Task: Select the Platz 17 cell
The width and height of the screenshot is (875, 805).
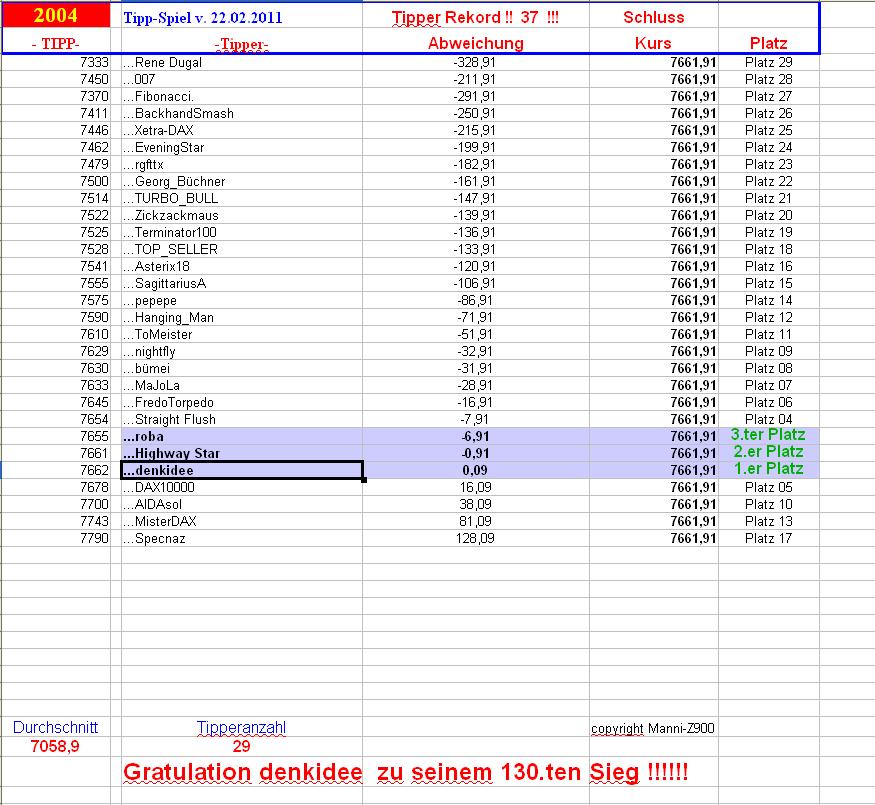Action: (x=768, y=538)
